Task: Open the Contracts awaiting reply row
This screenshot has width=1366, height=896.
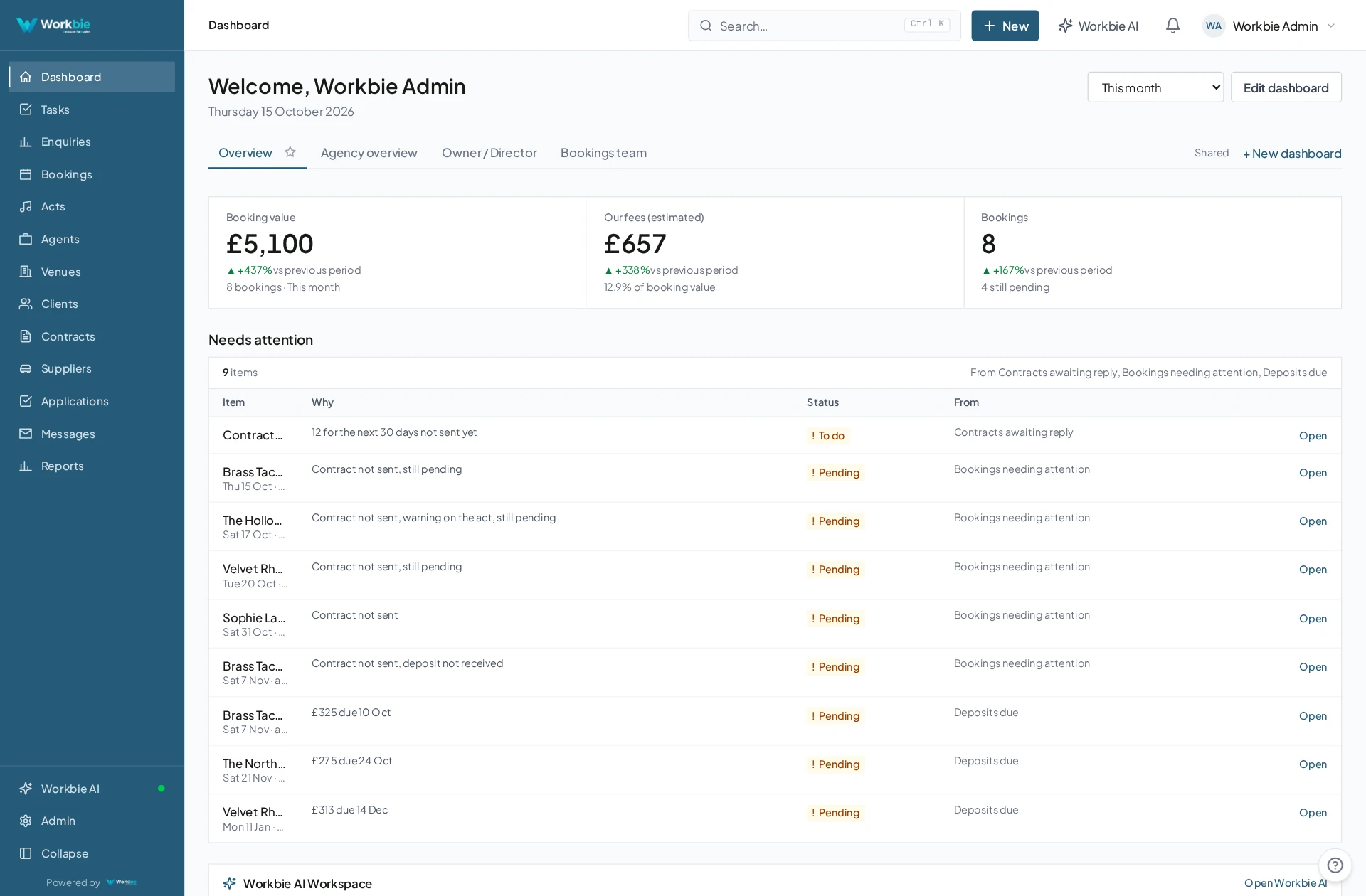Action: (775, 435)
